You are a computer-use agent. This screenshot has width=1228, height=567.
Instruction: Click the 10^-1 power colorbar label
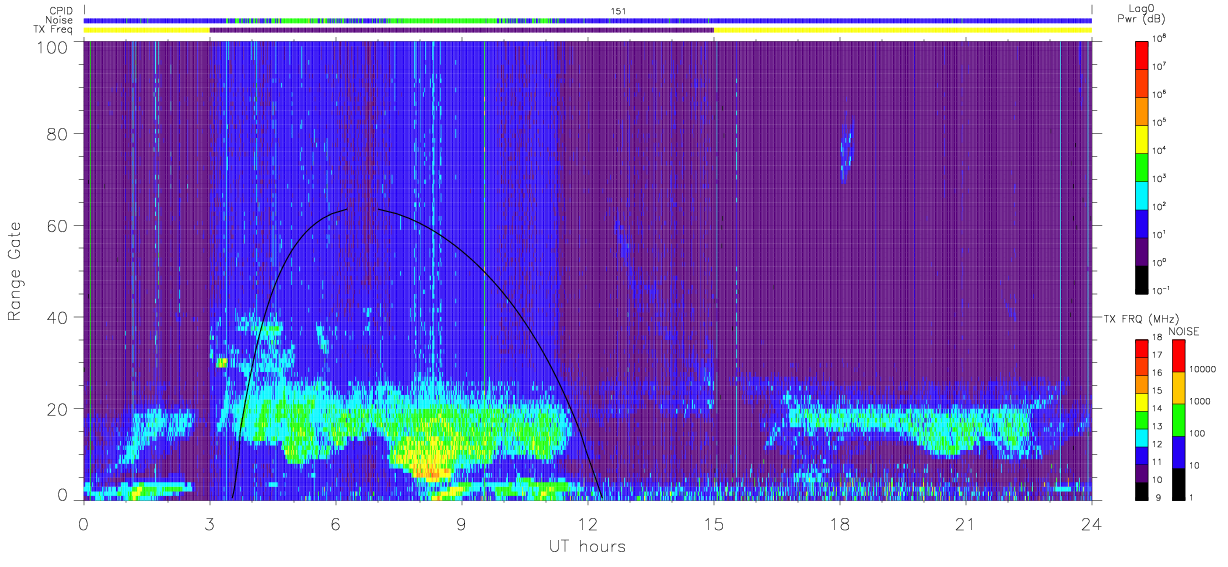click(1161, 290)
